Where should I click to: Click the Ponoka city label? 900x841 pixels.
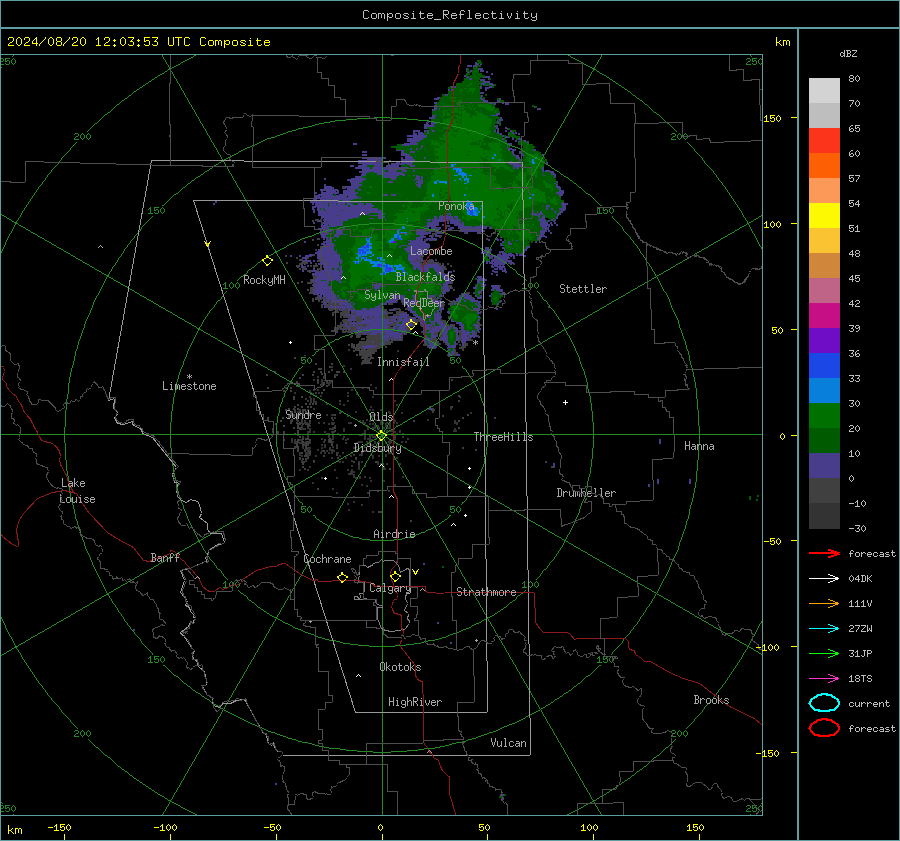(456, 206)
